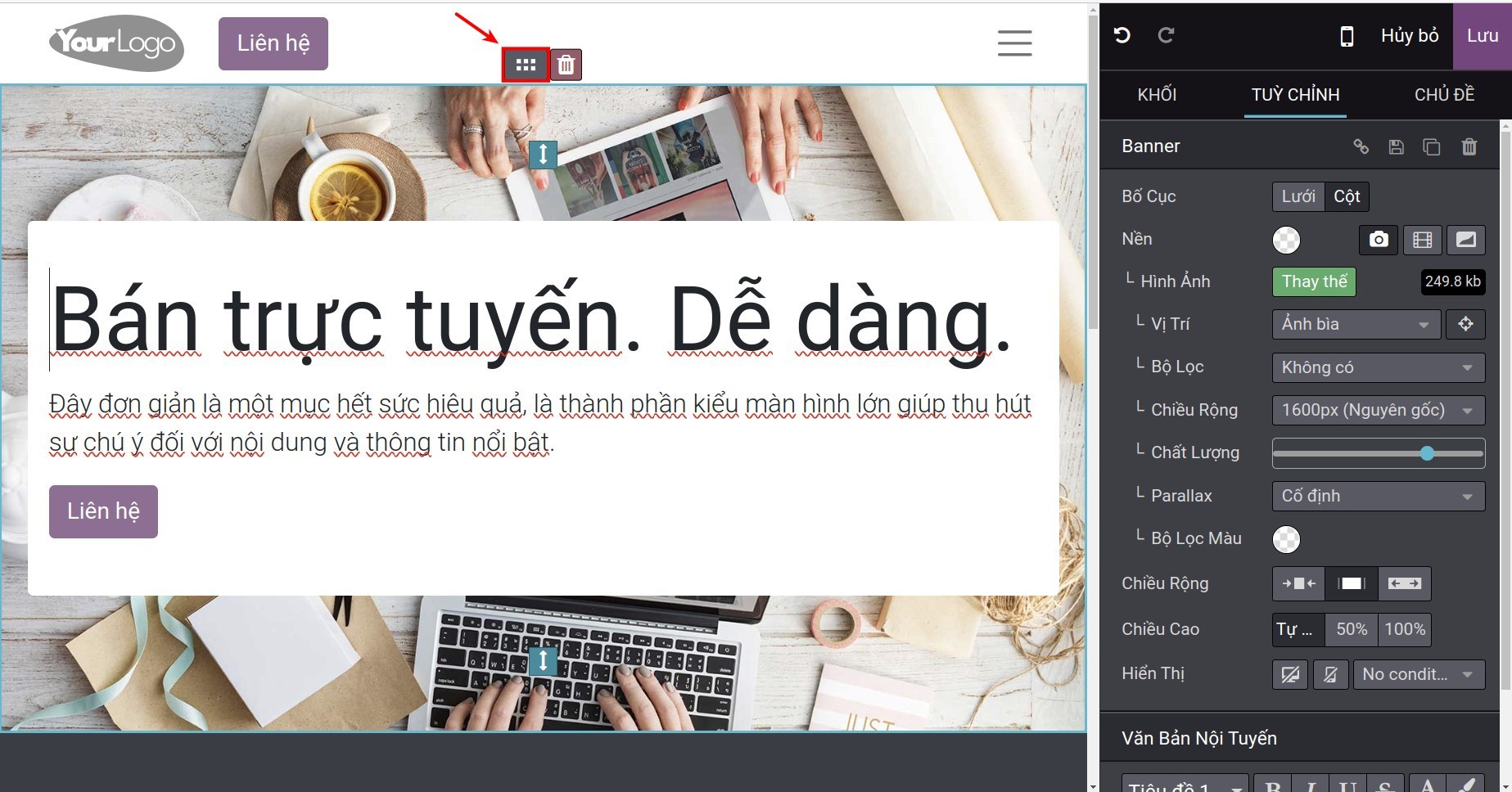
Task: Toggle hide-on-desktop in Hiển Thị
Action: coord(1290,675)
